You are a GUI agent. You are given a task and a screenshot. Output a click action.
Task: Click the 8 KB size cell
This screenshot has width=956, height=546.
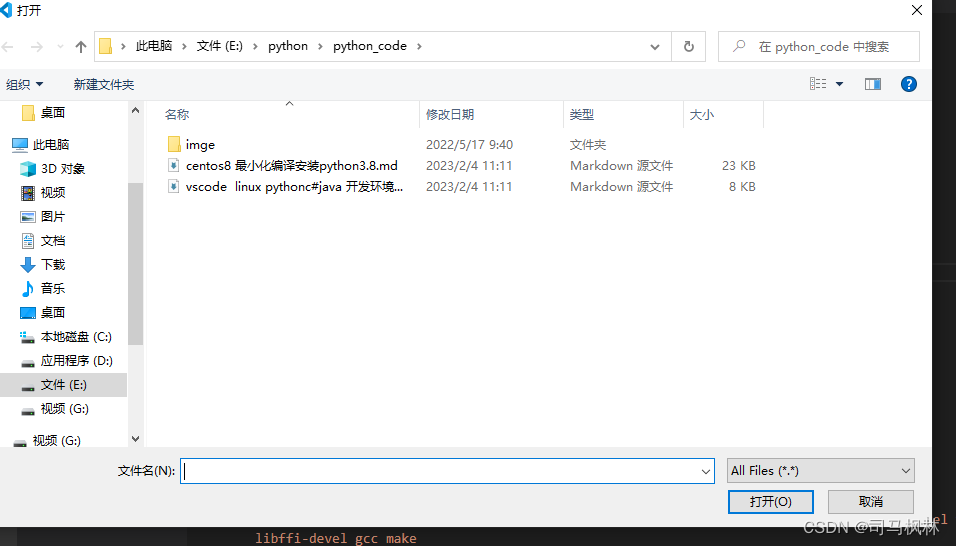[742, 186]
